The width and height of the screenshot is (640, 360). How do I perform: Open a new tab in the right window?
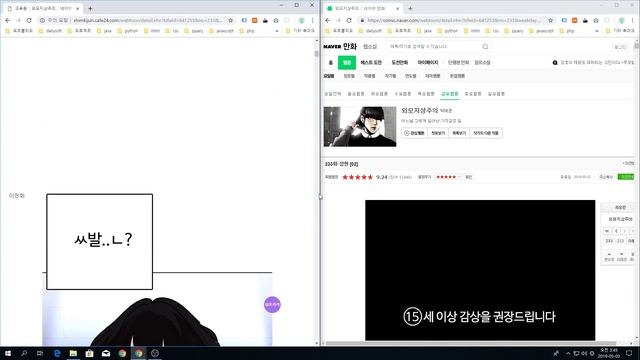coord(410,8)
